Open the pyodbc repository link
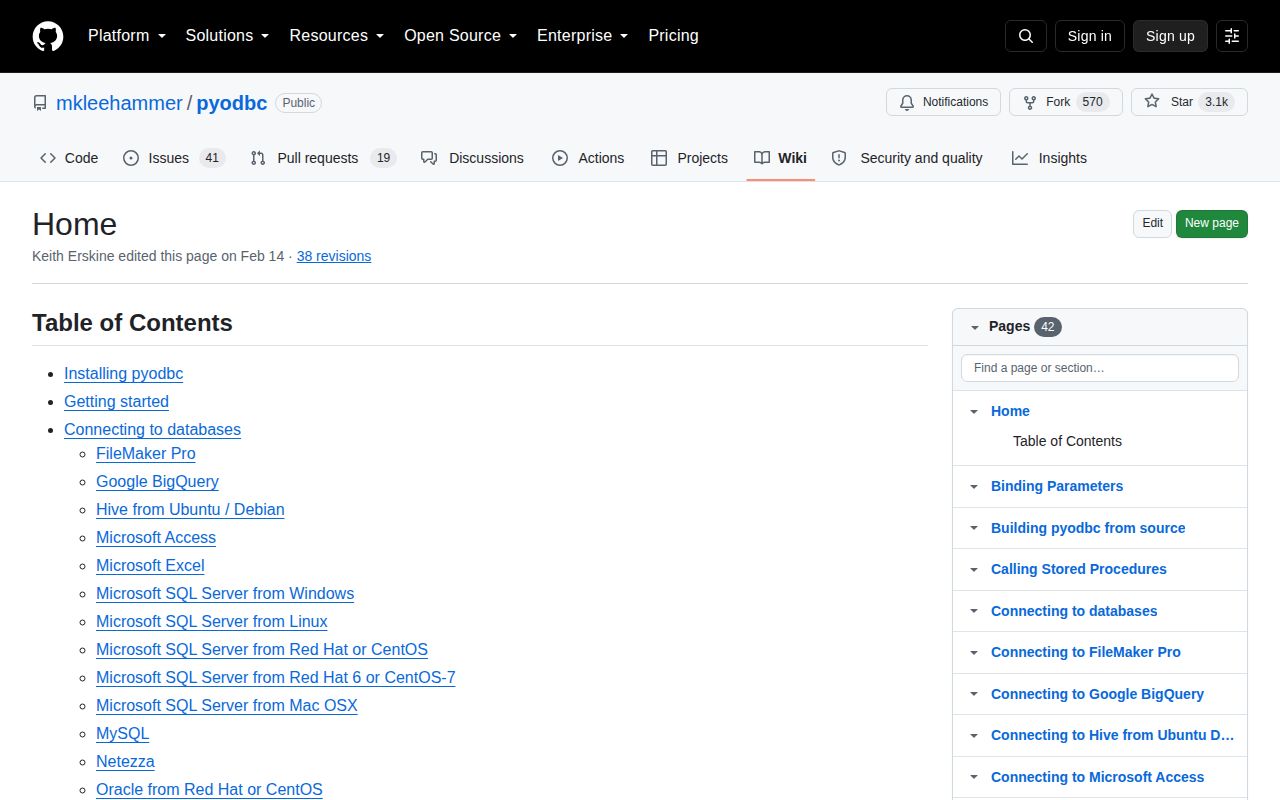 tap(232, 103)
